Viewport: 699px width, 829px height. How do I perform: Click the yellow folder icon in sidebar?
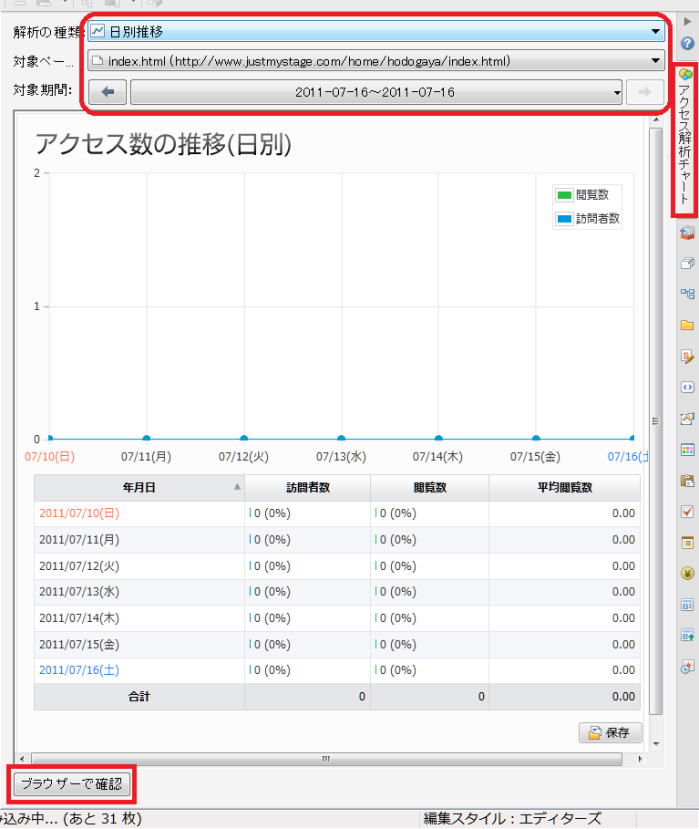[x=687, y=325]
